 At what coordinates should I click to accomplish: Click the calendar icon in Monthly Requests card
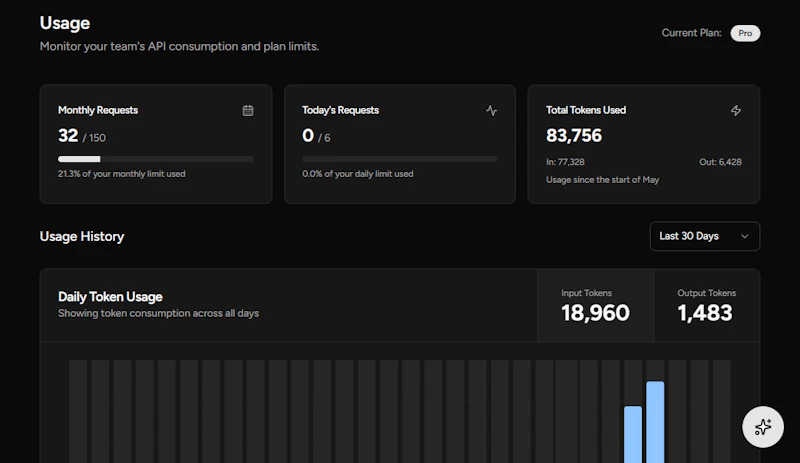[x=248, y=111]
